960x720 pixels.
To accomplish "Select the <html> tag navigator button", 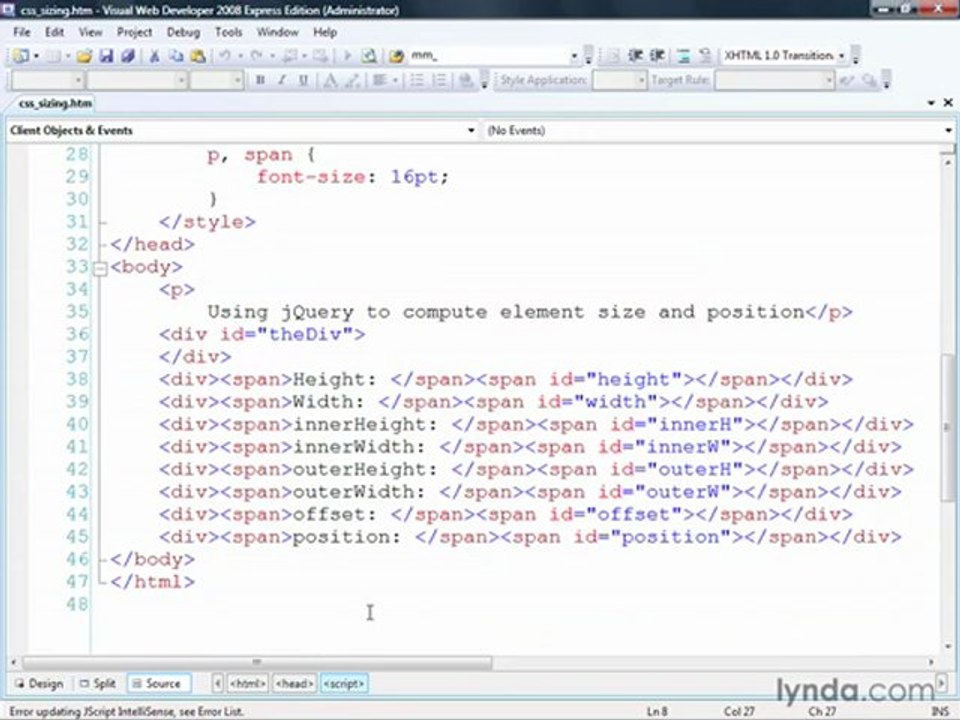I will 248,684.
